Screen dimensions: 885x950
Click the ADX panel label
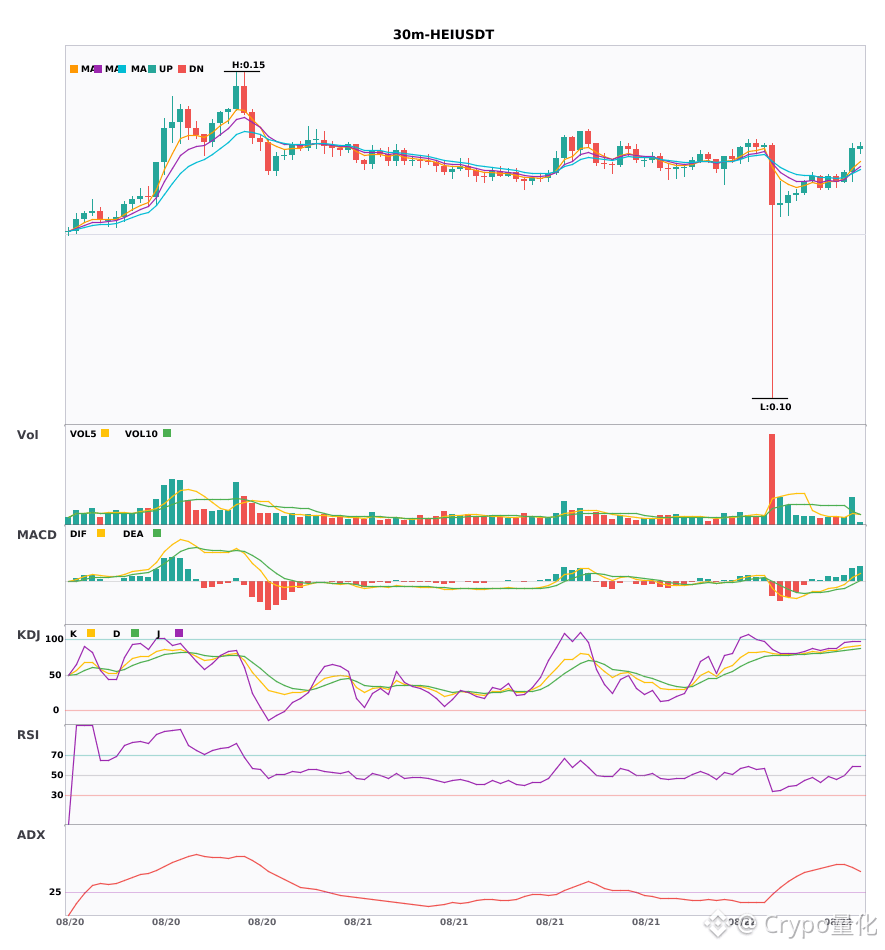[31, 835]
